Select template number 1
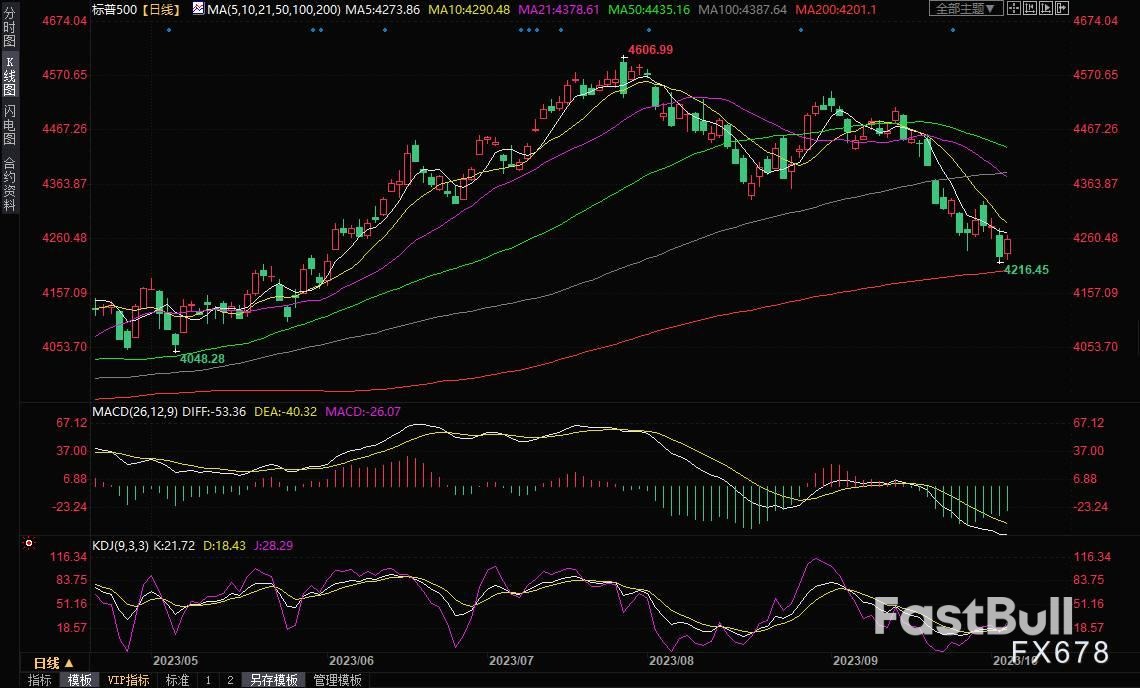1140x688 pixels. [x=208, y=680]
